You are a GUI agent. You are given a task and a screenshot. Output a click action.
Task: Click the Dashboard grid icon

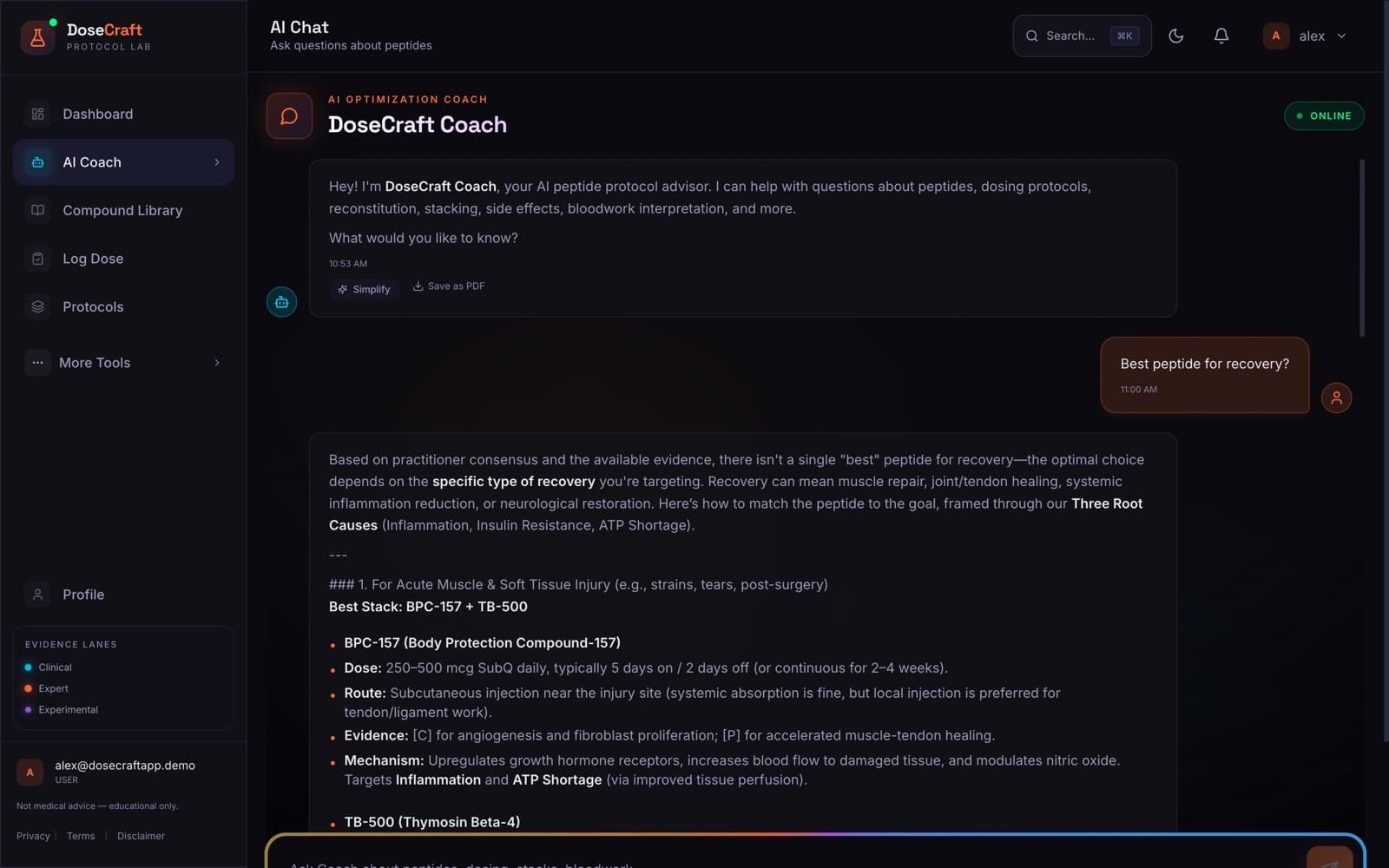coord(37,114)
